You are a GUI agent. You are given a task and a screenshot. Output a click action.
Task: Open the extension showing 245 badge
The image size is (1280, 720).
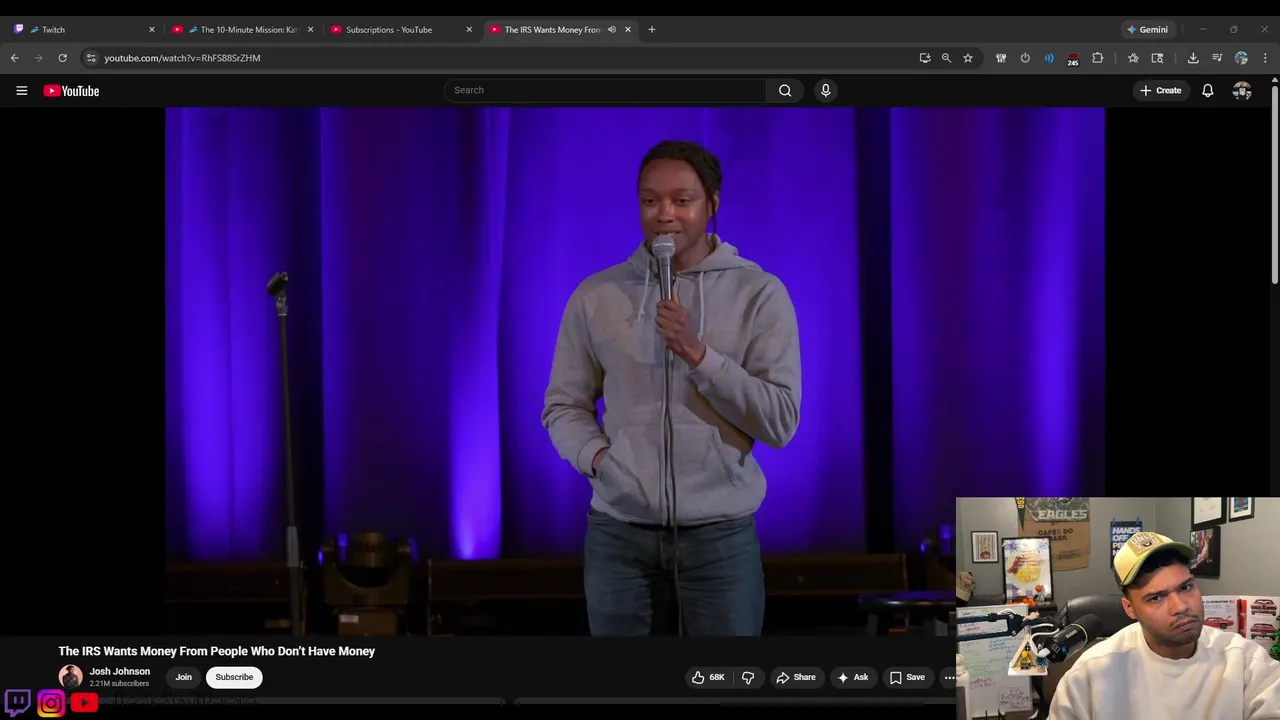(x=1073, y=59)
